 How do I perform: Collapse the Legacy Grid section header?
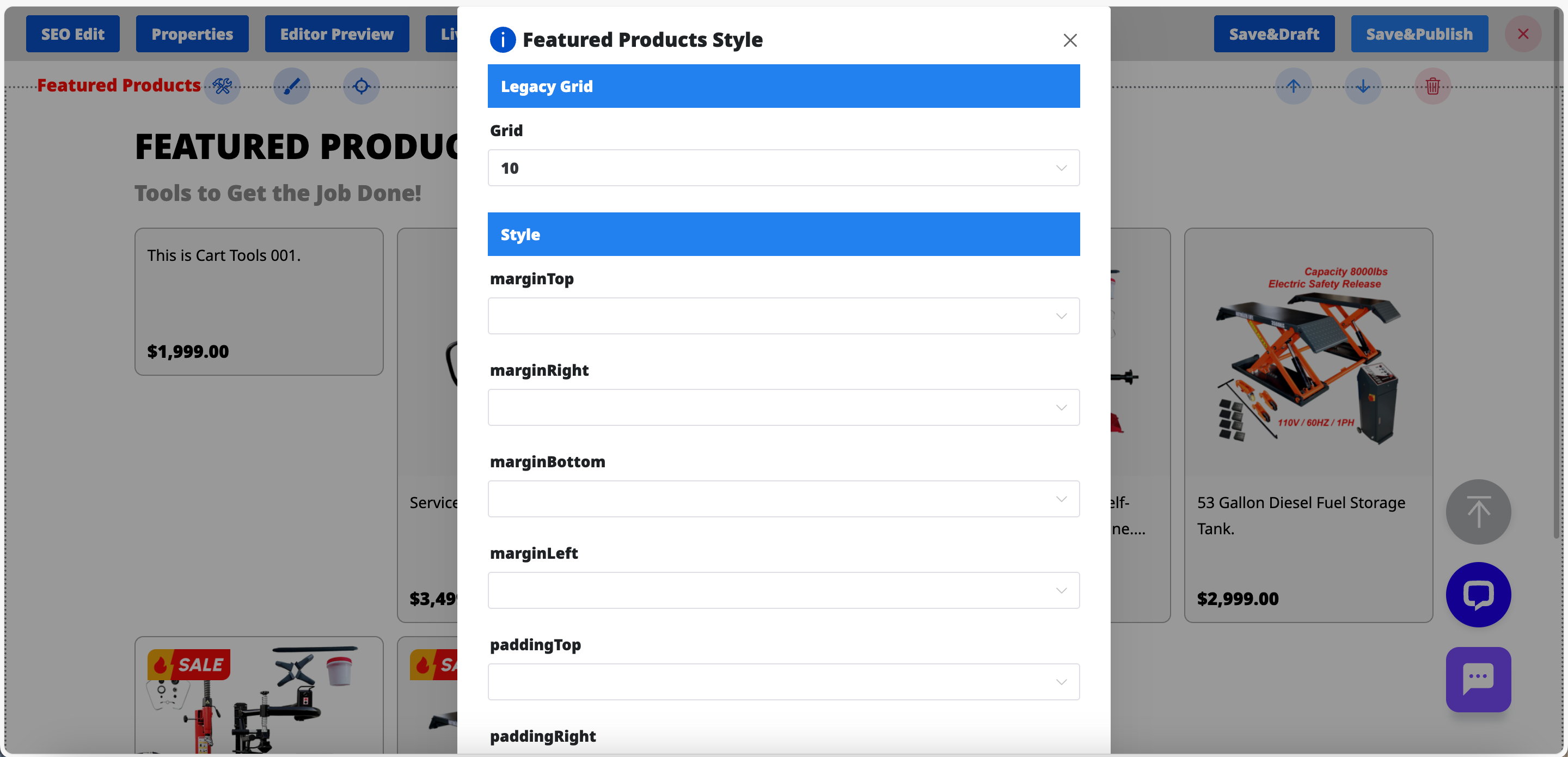[783, 87]
